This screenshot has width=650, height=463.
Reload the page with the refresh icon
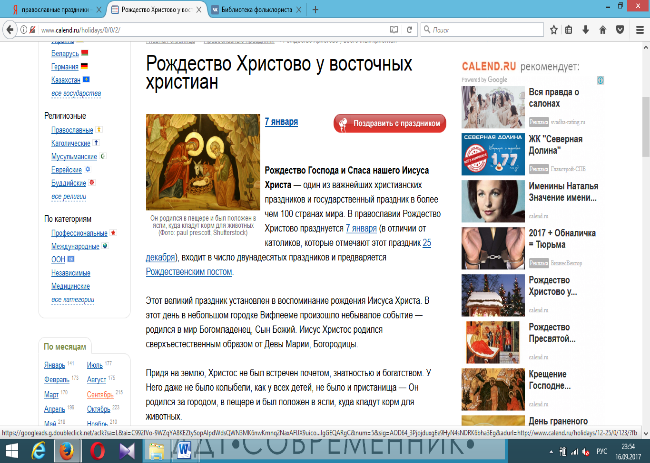[x=409, y=29]
